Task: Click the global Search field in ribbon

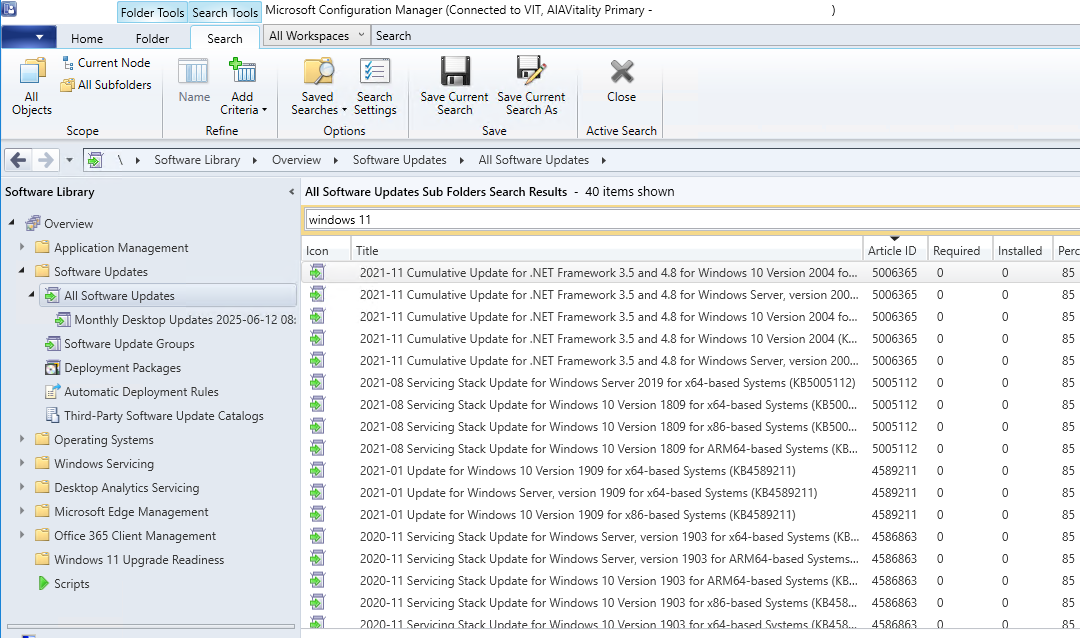Action: pyautogui.click(x=726, y=36)
